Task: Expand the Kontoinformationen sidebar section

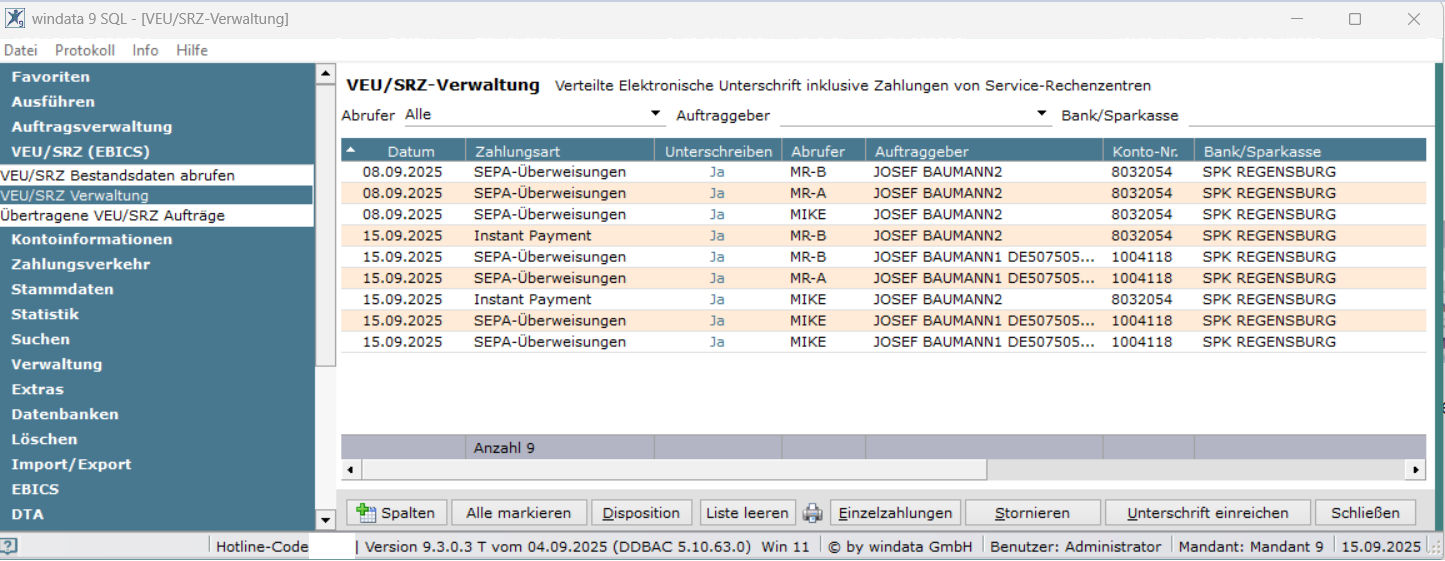Action: (x=92, y=239)
